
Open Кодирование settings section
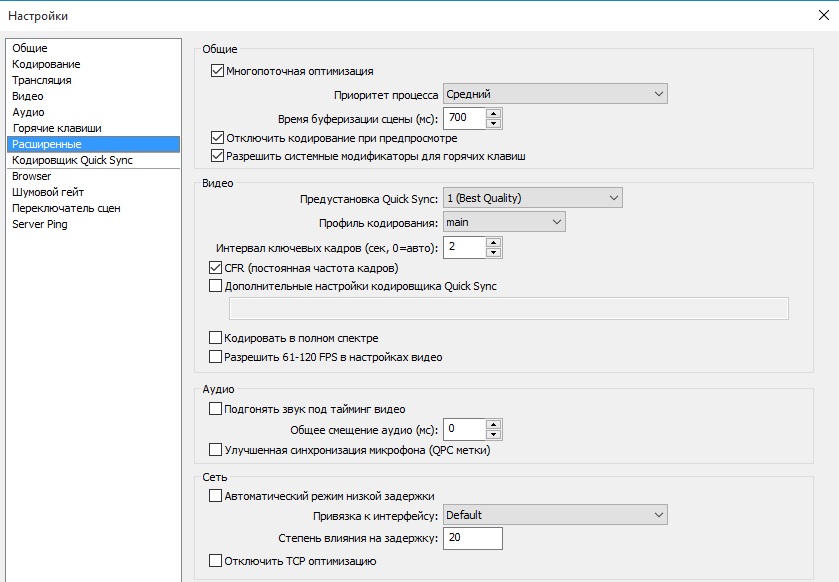tap(46, 64)
